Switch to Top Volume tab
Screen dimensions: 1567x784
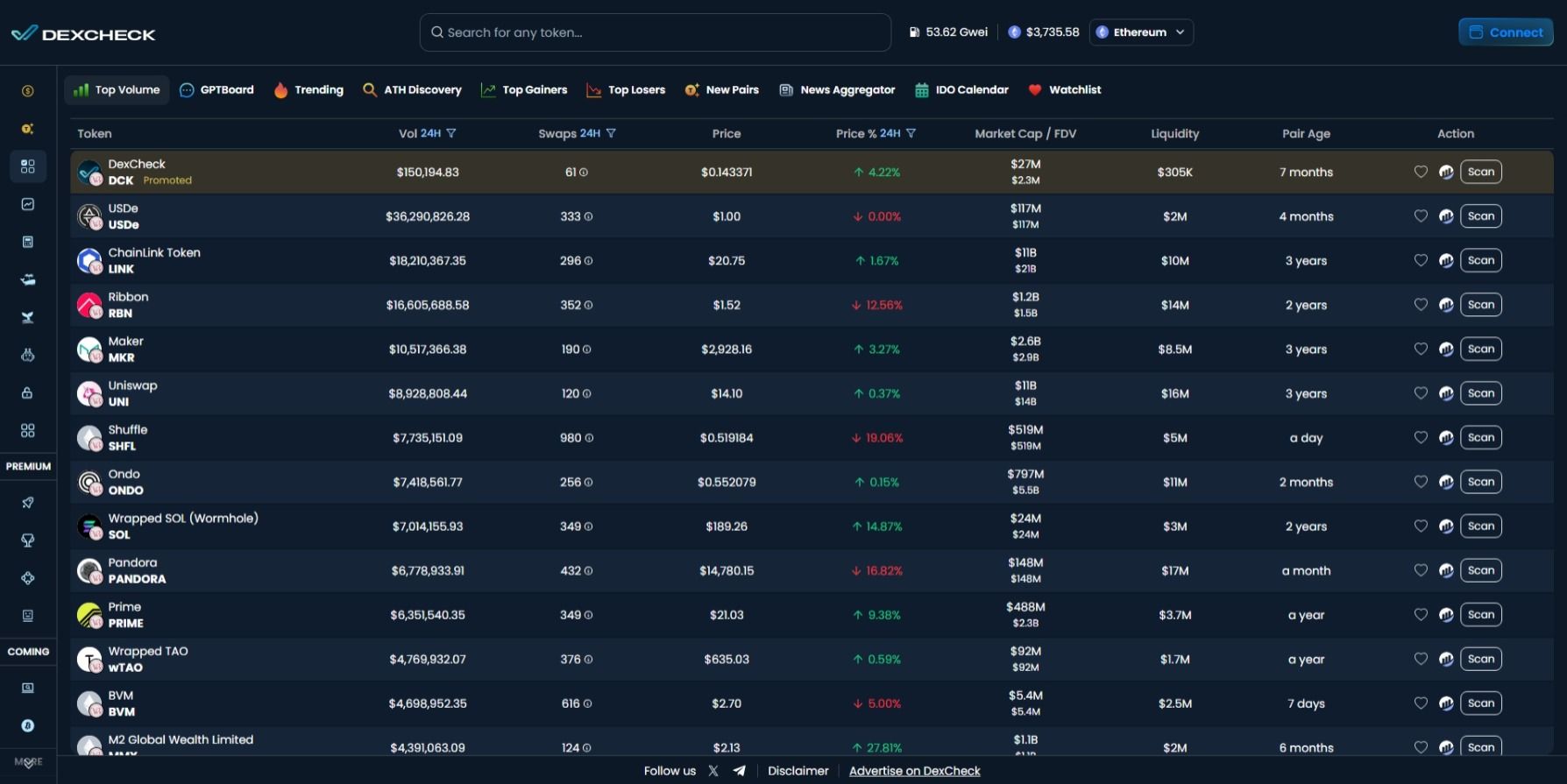[x=117, y=89]
